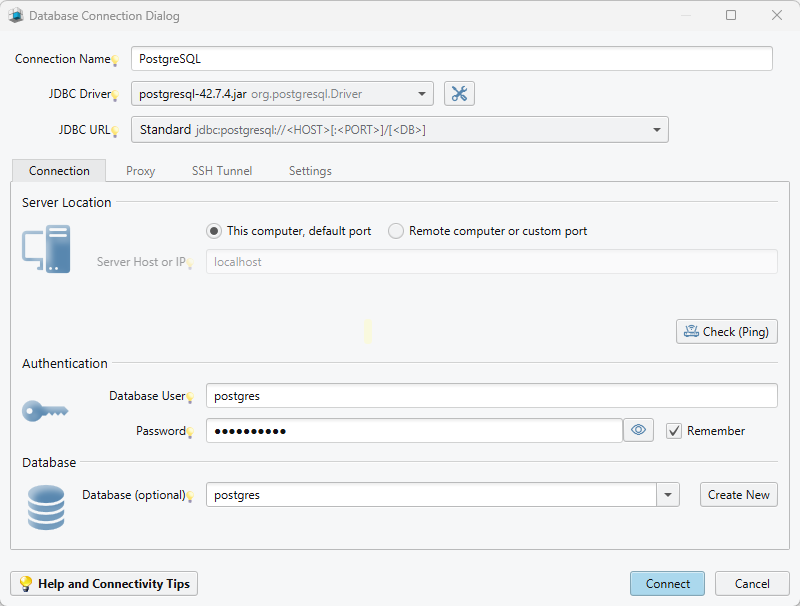Open the Database selection dropdown arrow
The width and height of the screenshot is (800, 606).
point(667,494)
